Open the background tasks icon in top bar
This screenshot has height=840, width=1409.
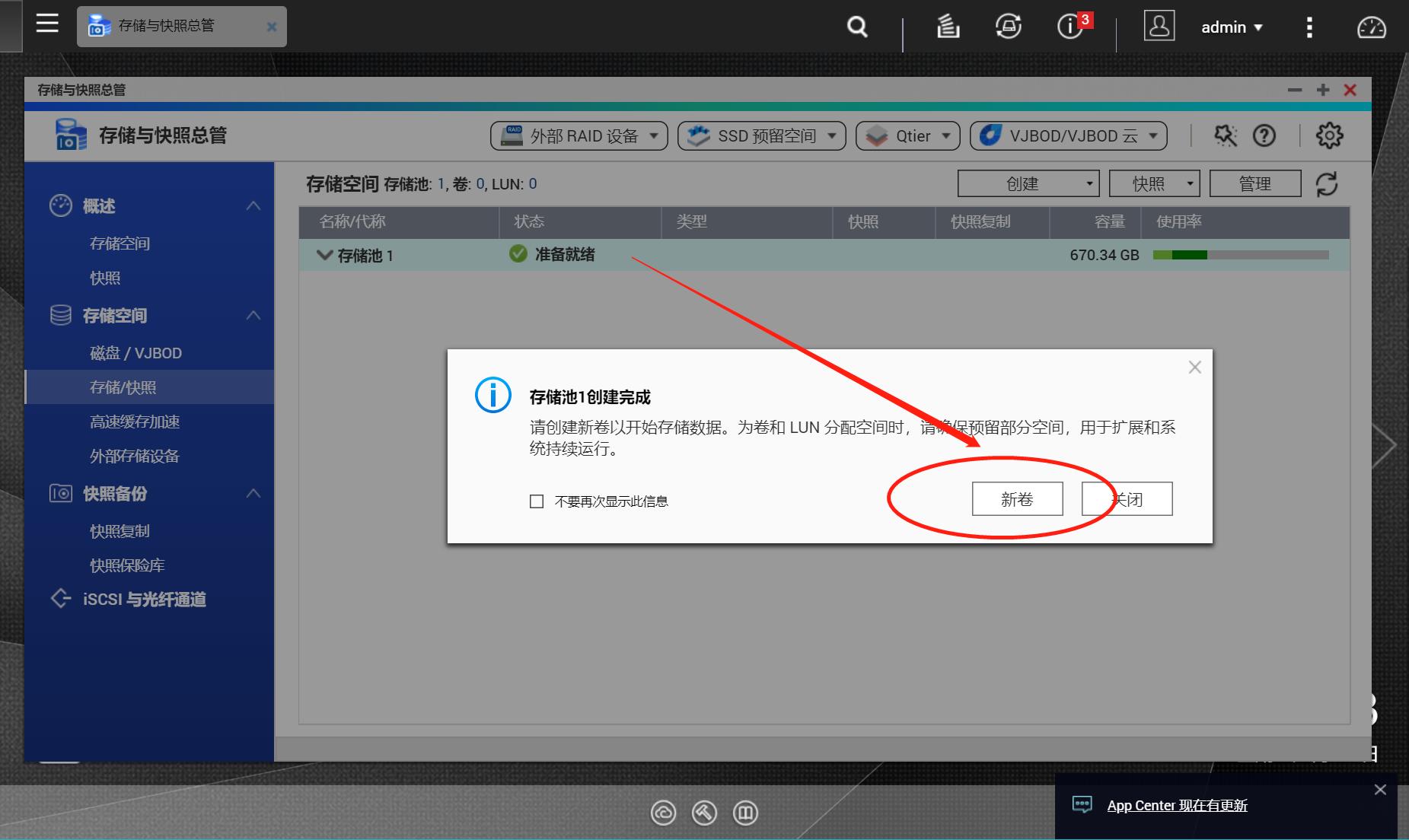coord(947,27)
